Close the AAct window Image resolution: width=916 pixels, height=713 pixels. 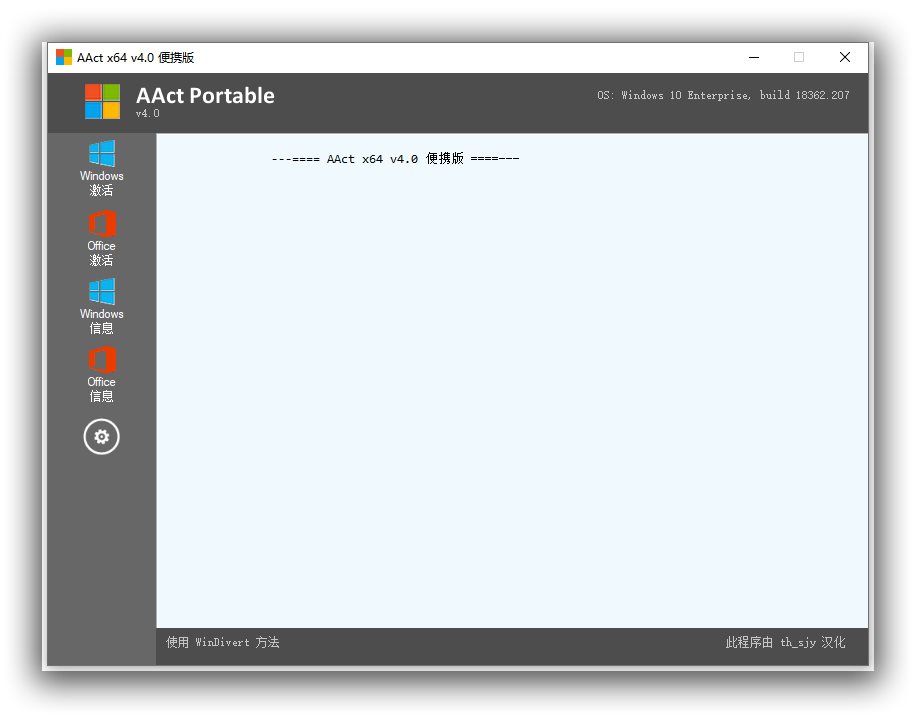click(x=845, y=57)
